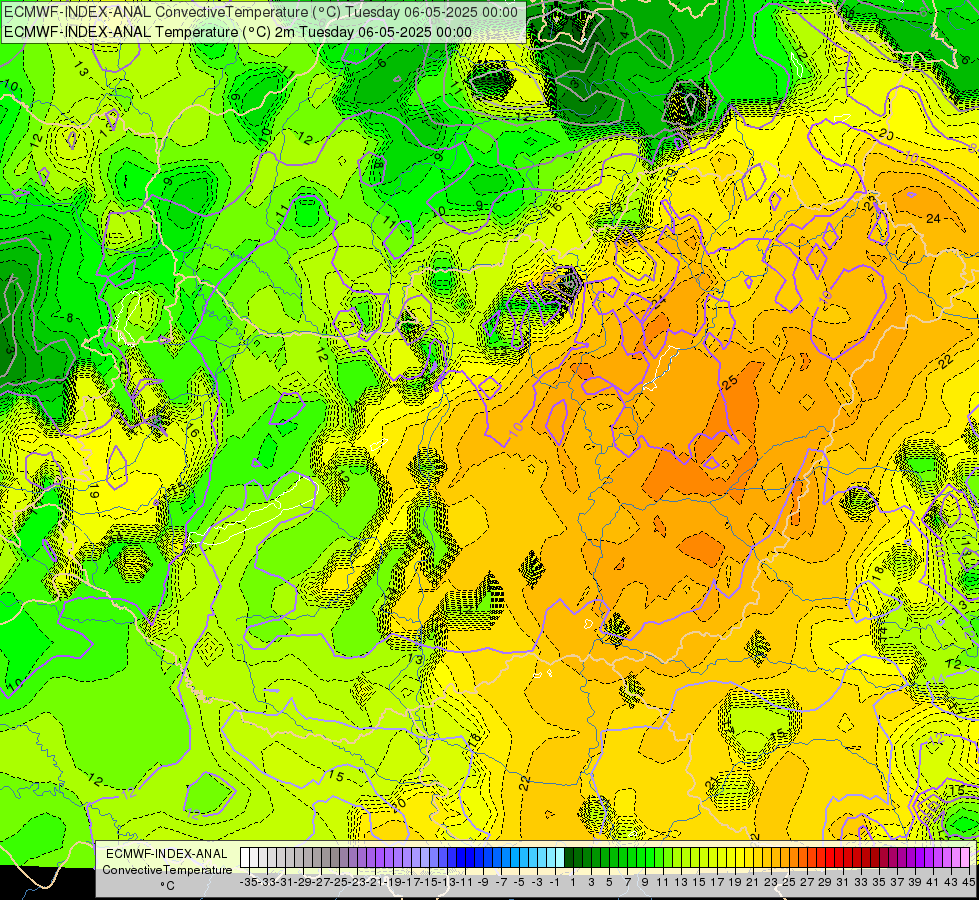The image size is (979, 900).
Task: Click the legend scale value 31
Action: pos(843,882)
